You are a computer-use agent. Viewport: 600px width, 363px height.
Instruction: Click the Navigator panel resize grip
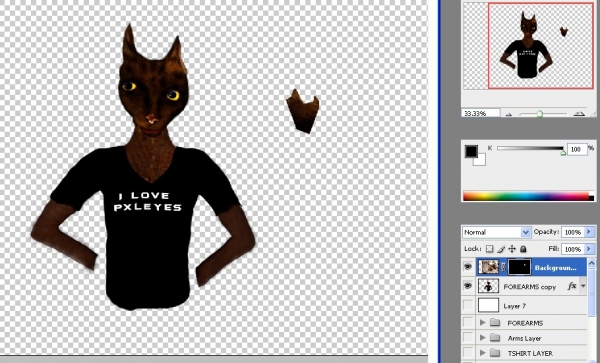pyautogui.click(x=593, y=114)
